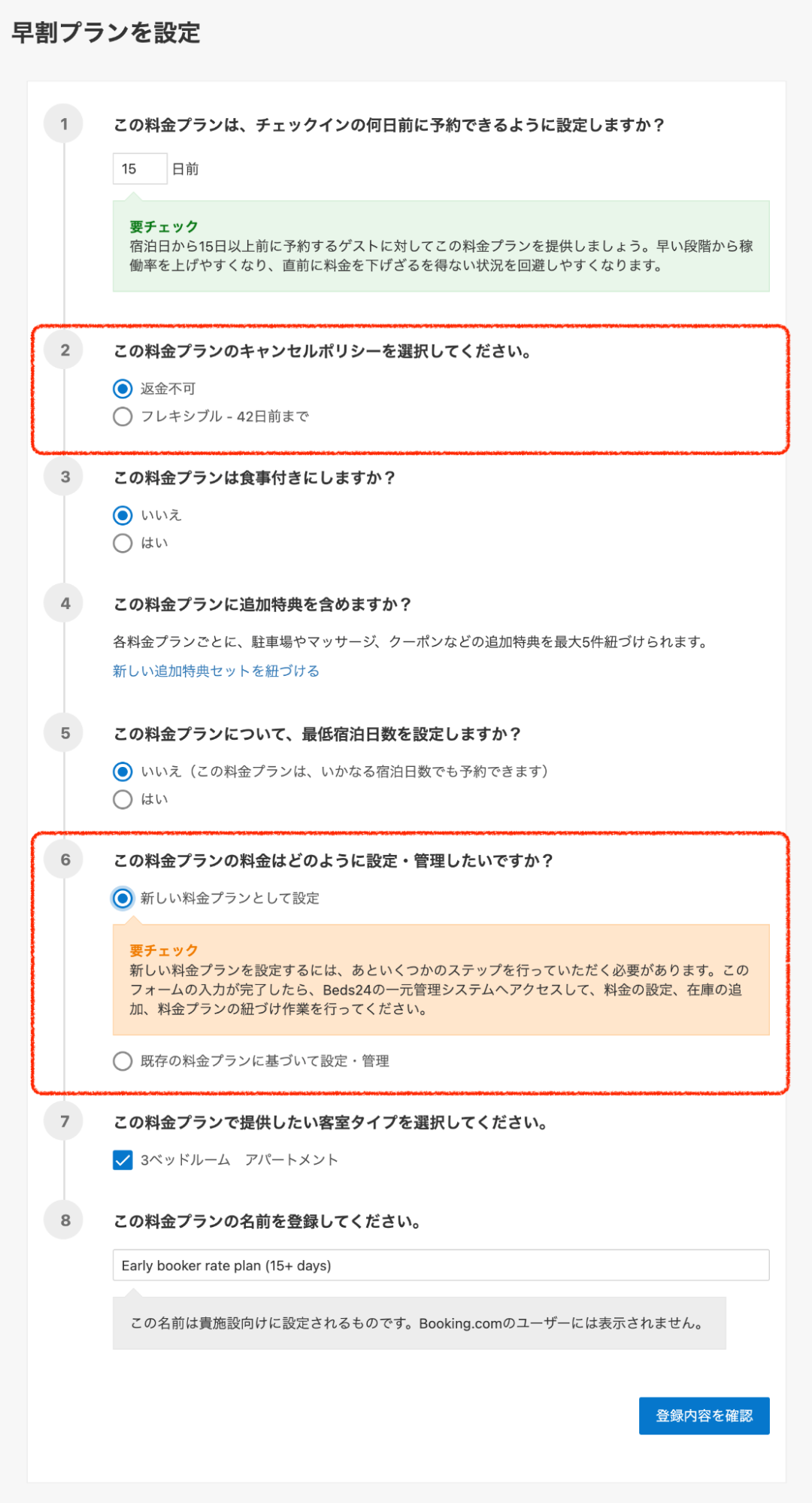Select いいえ for the meals-included question
The width and height of the screenshot is (812, 1503).
pos(123,515)
